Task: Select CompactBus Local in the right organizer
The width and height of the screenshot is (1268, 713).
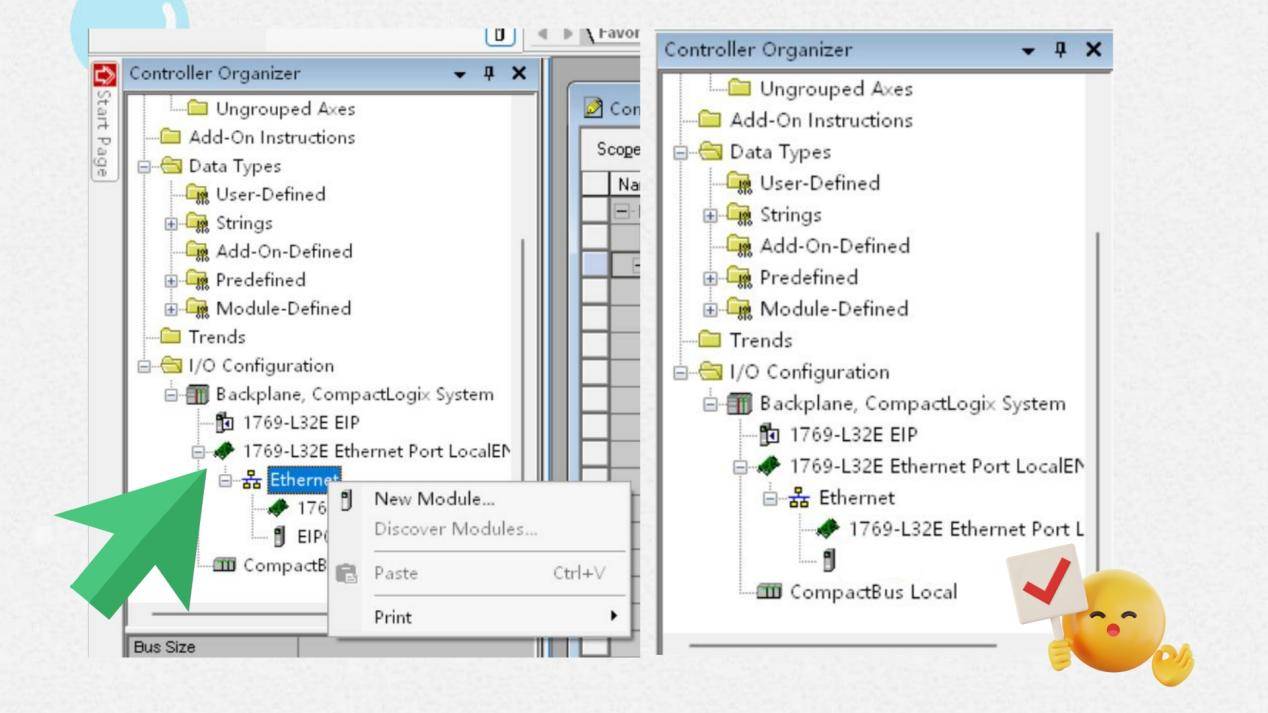Action: pos(873,592)
